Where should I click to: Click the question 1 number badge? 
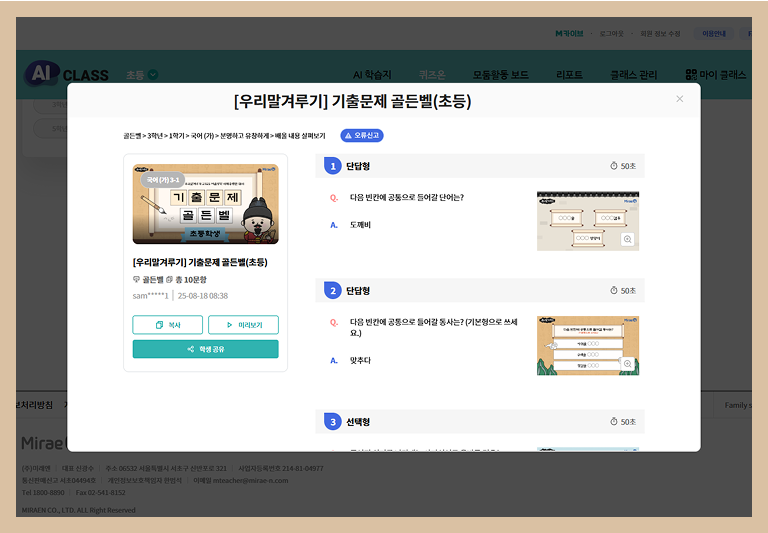click(332, 166)
